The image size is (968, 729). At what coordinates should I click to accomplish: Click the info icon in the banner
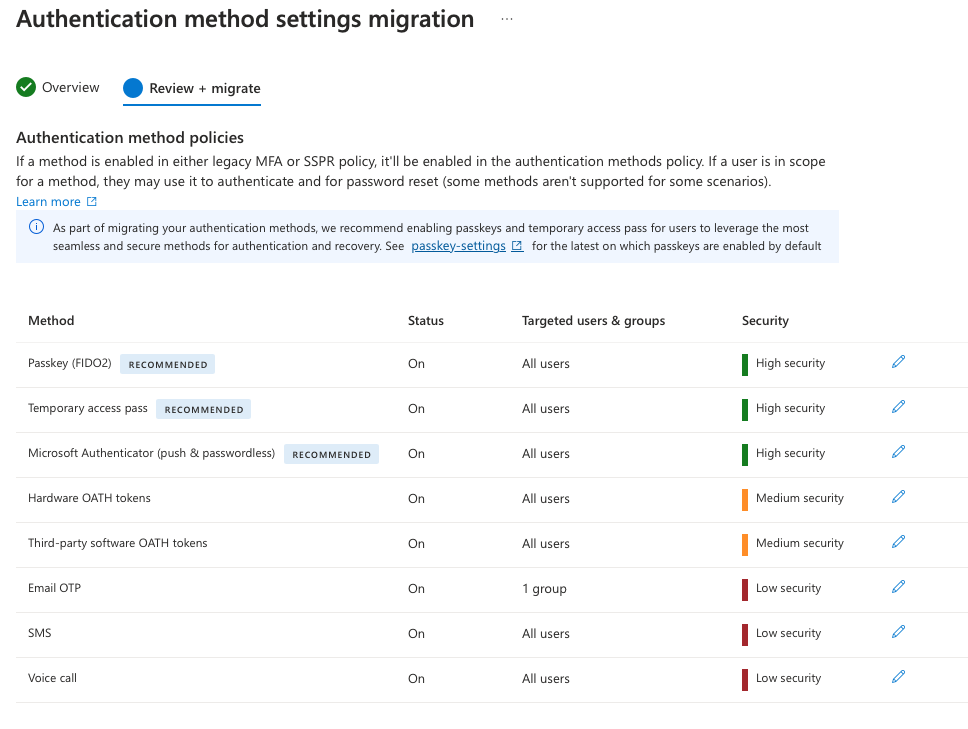[36, 227]
